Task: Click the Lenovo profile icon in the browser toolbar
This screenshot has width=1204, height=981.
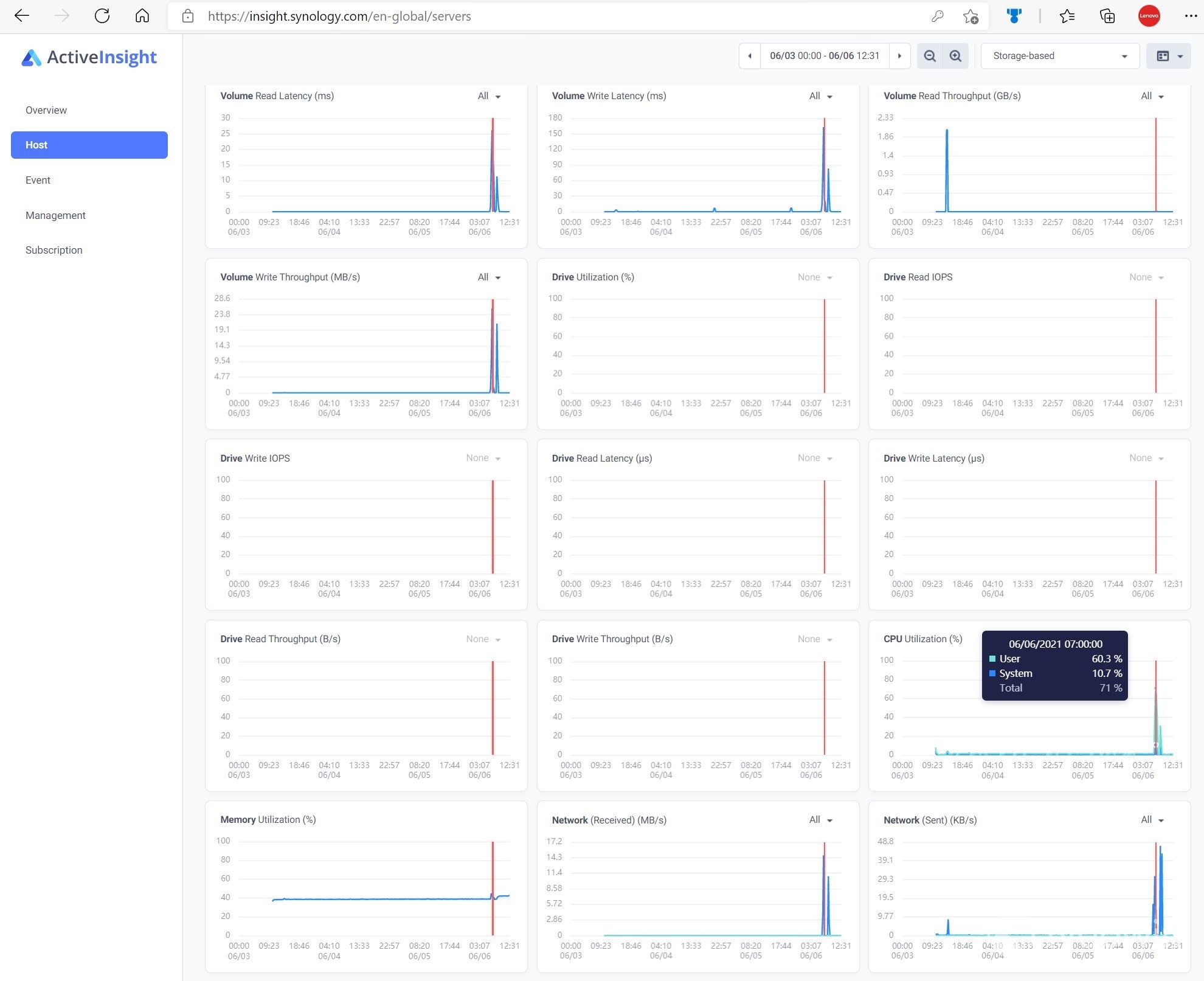Action: click(x=1149, y=16)
